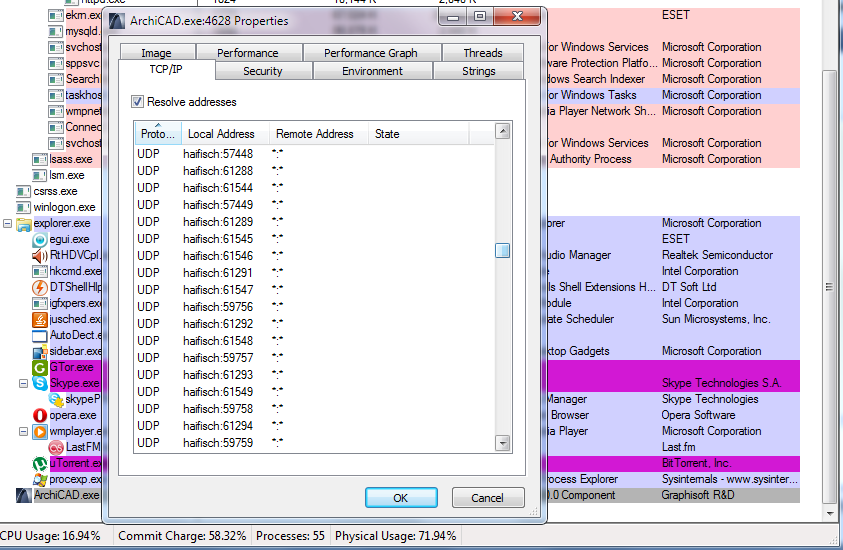Click the ArchiCAD icon in dialog title bar
This screenshot has width=843, height=550.
click(x=117, y=22)
